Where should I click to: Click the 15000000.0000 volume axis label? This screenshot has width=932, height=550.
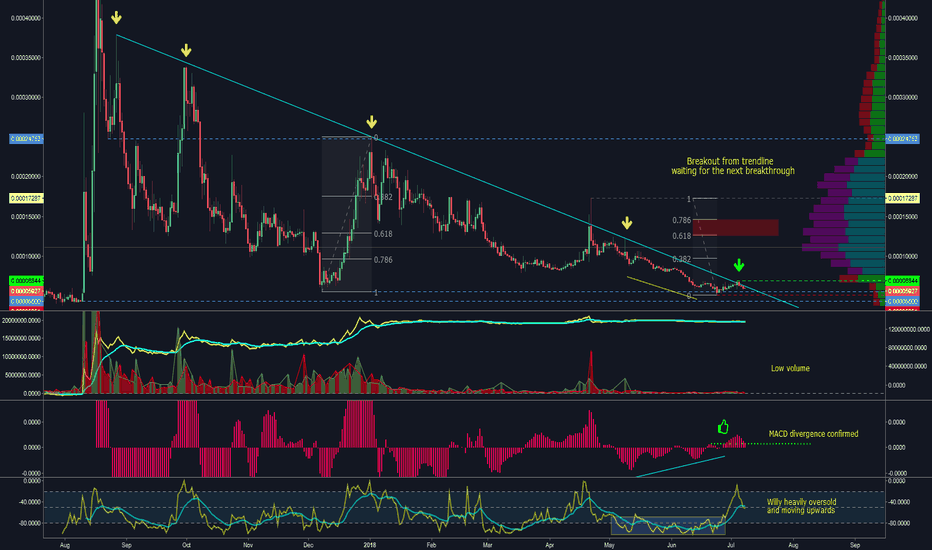point(22,338)
